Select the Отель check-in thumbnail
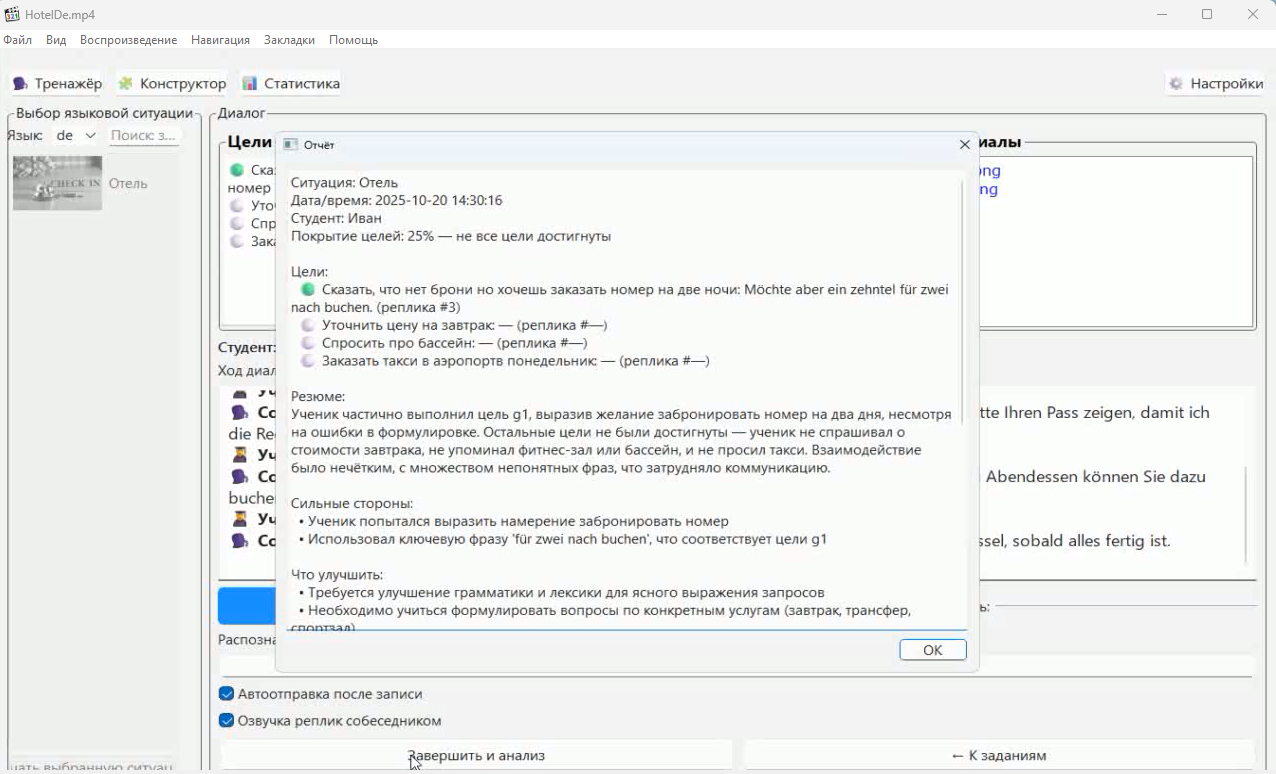1276x774 pixels. click(x=57, y=183)
